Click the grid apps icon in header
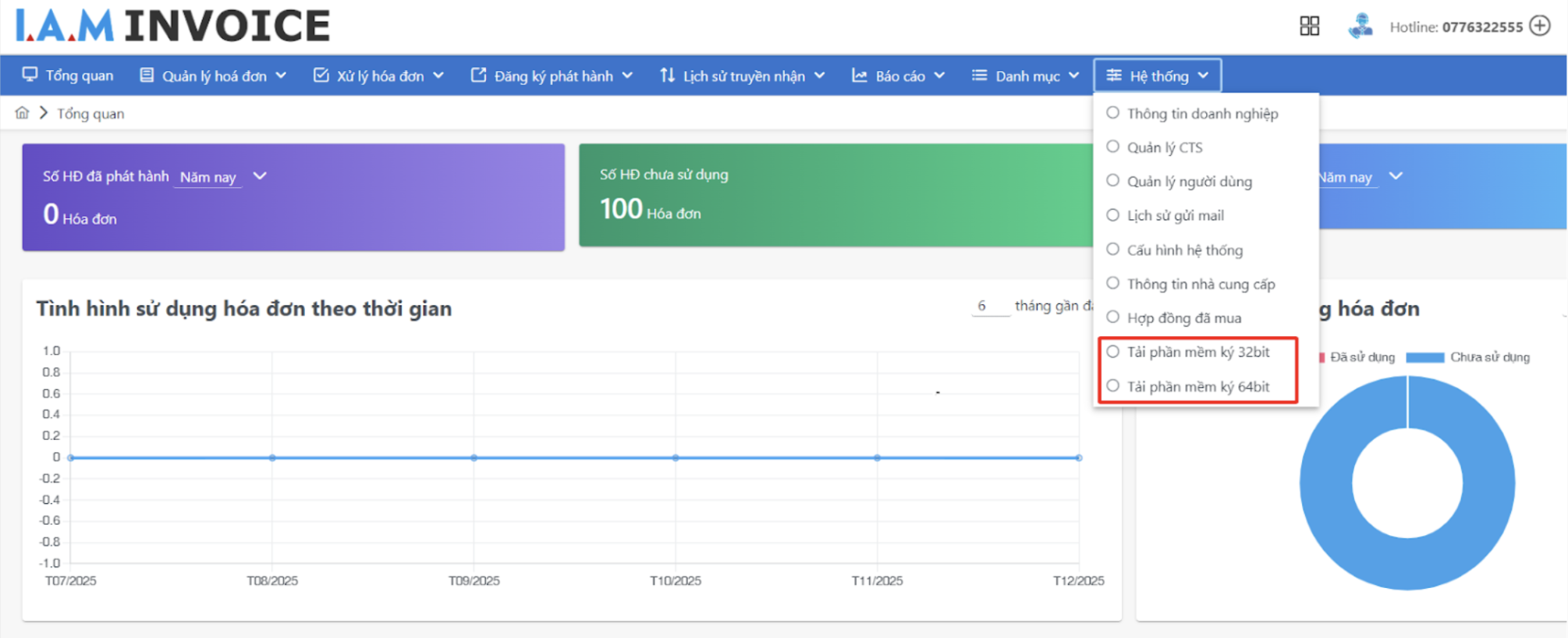This screenshot has height=638, width=1568. point(1309,27)
